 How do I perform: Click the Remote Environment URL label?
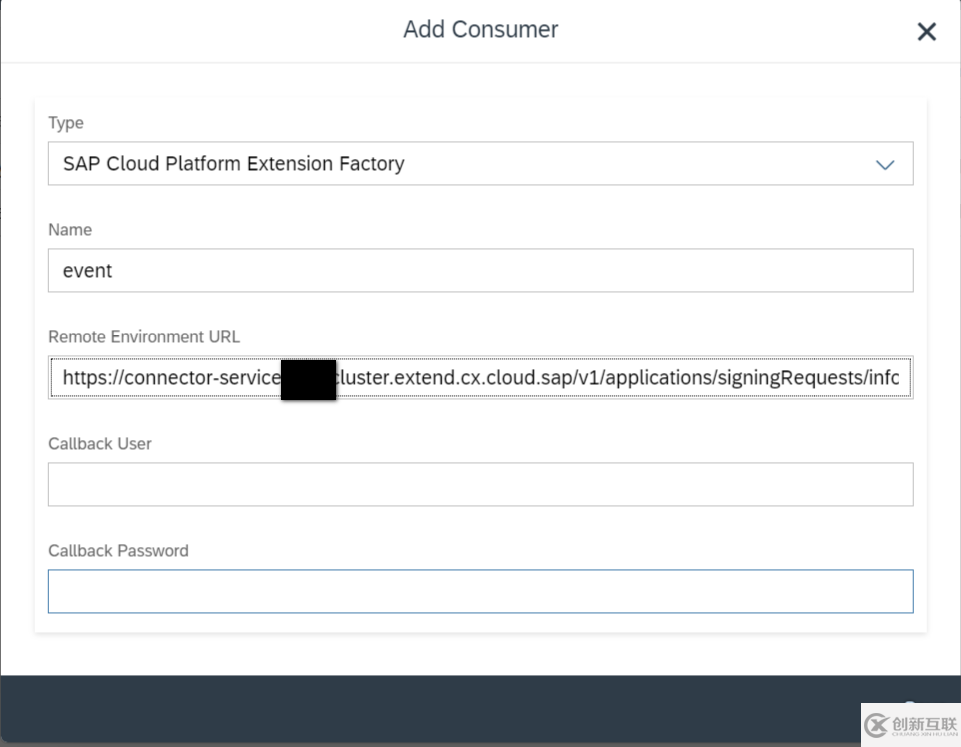point(143,336)
